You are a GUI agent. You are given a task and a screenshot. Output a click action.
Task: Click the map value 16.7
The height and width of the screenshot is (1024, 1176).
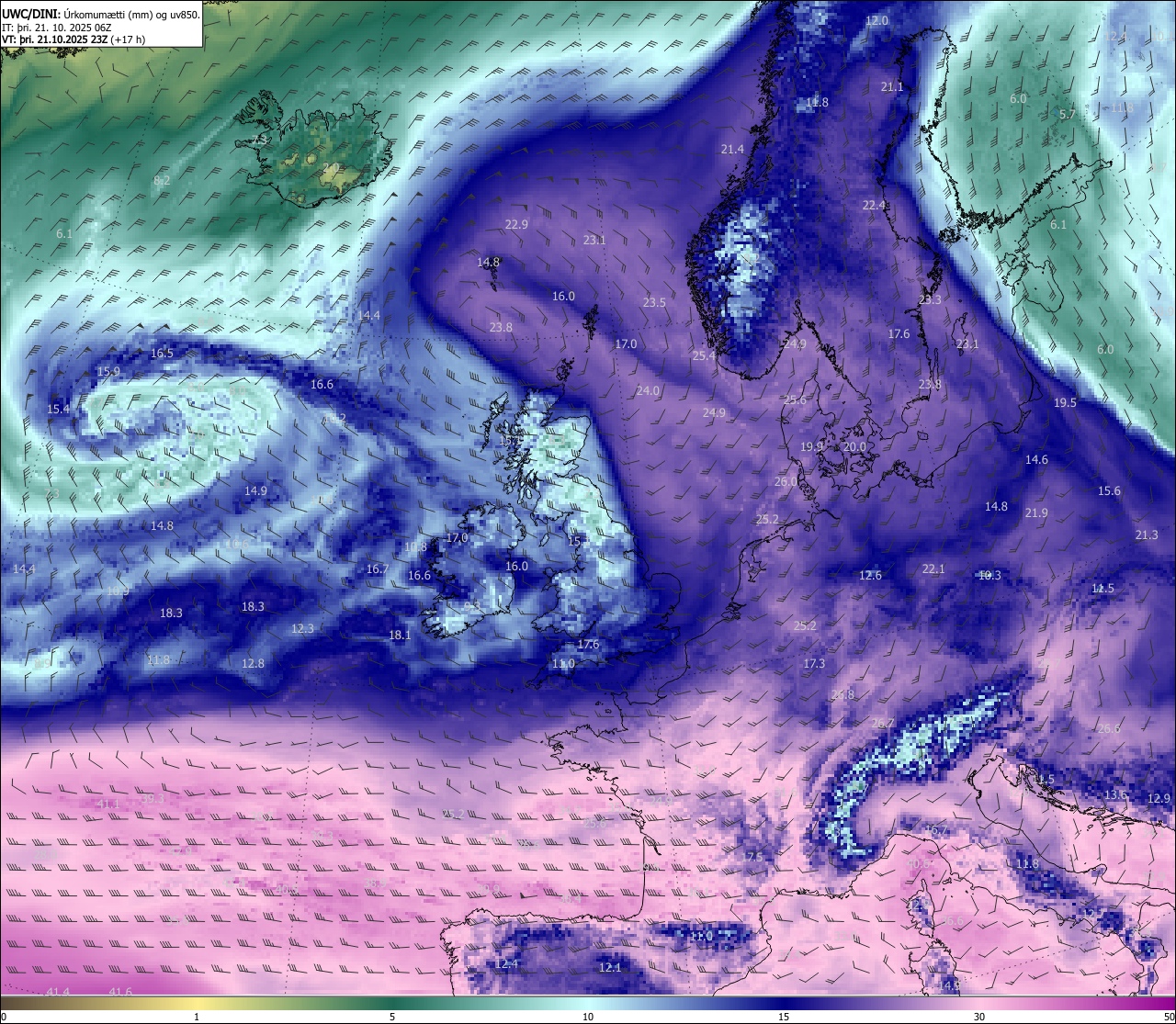point(378,570)
